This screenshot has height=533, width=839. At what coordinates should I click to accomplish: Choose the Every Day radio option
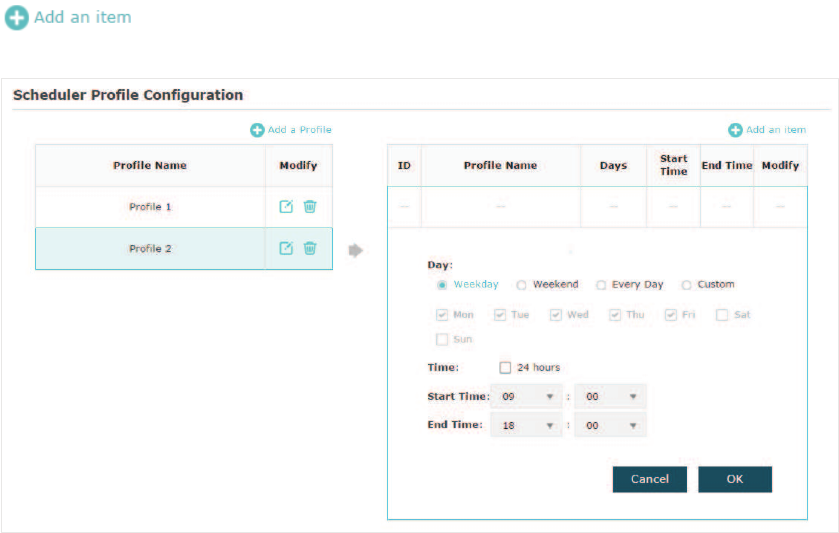point(601,285)
